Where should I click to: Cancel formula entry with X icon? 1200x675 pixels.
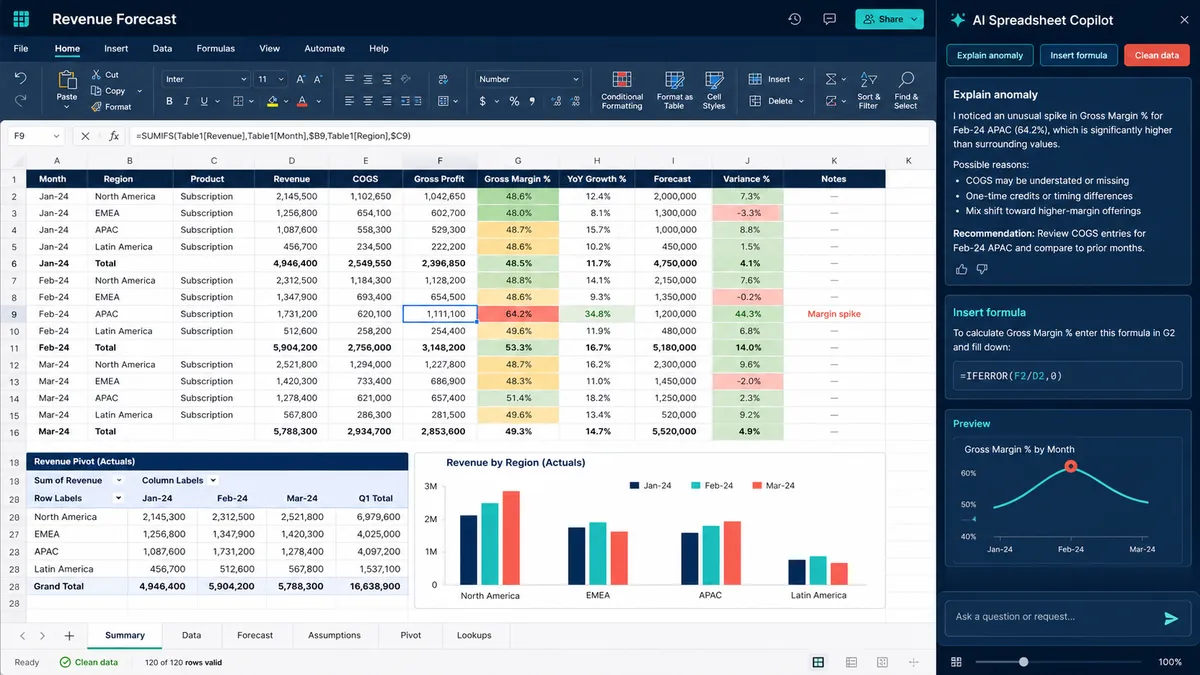click(85, 136)
